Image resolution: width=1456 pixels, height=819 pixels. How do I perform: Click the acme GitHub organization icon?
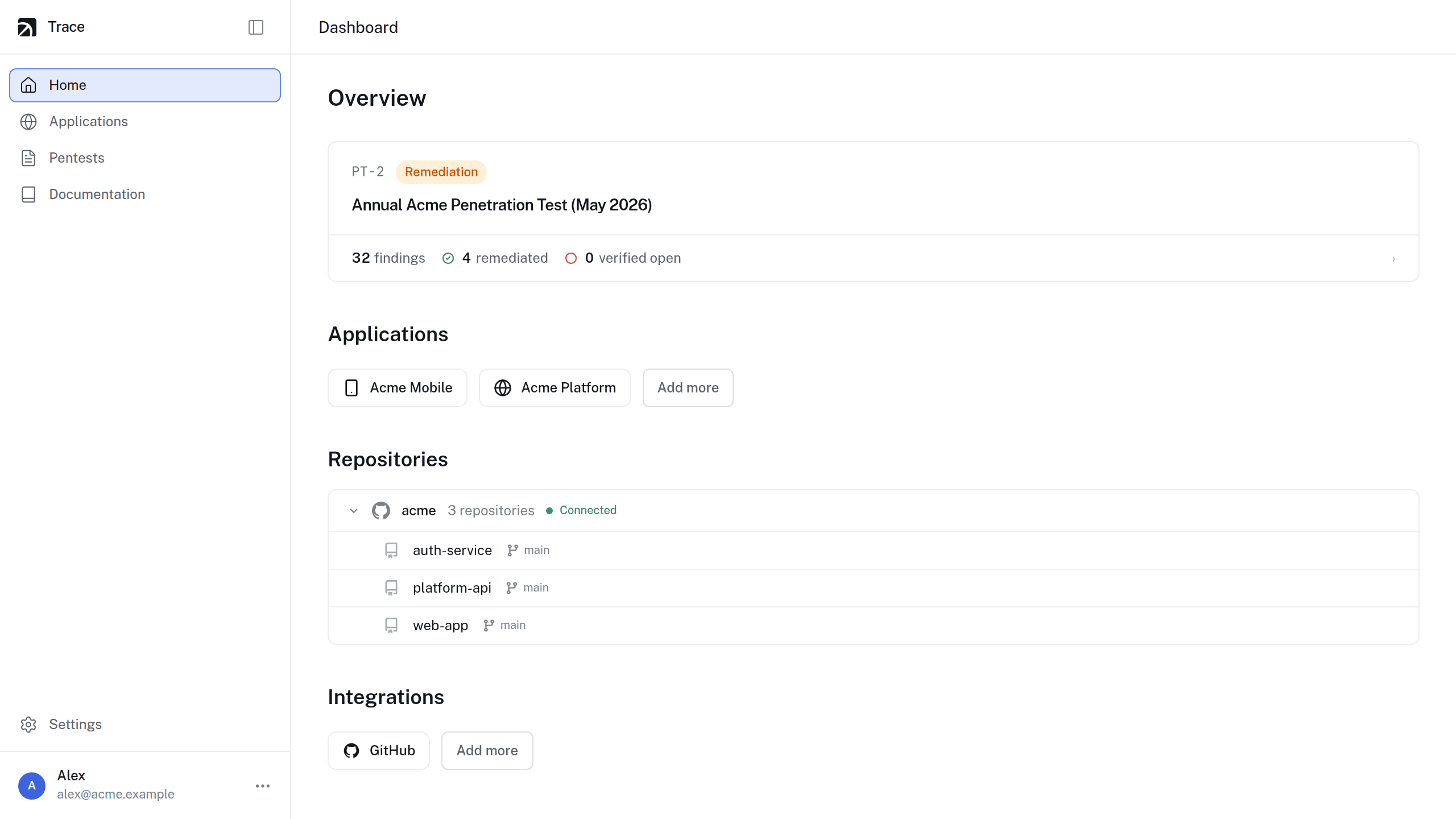point(381,511)
